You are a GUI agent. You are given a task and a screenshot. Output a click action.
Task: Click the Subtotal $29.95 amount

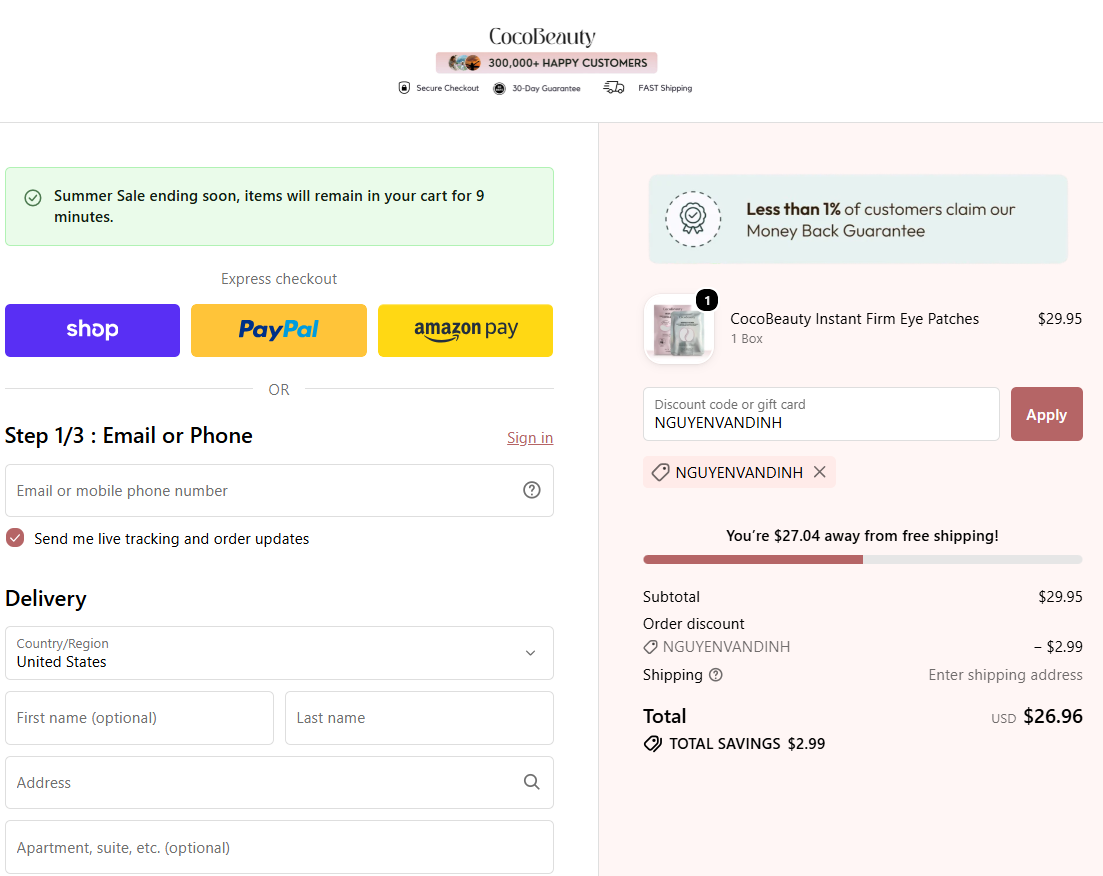click(x=1060, y=597)
